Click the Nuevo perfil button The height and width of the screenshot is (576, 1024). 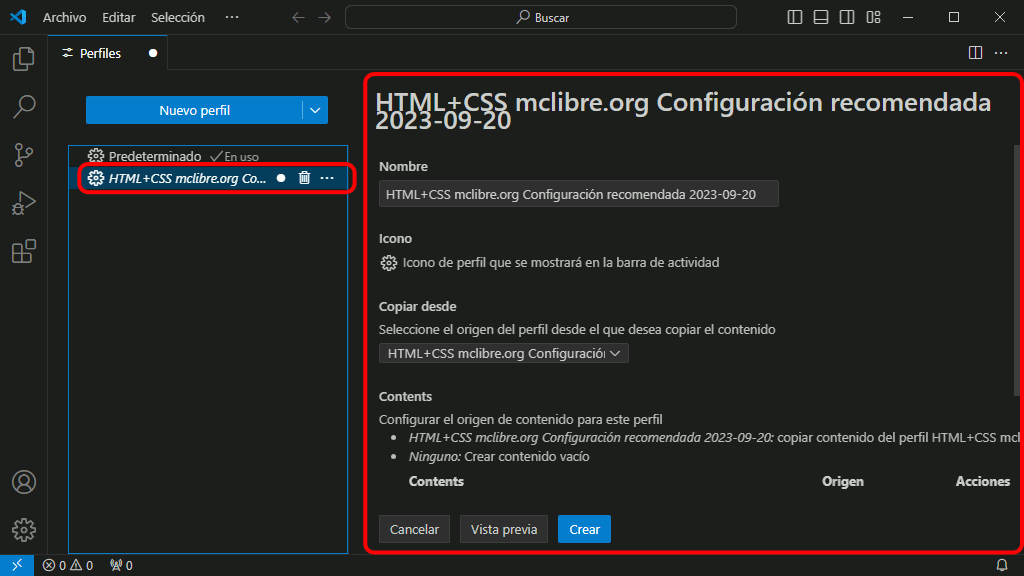[194, 110]
